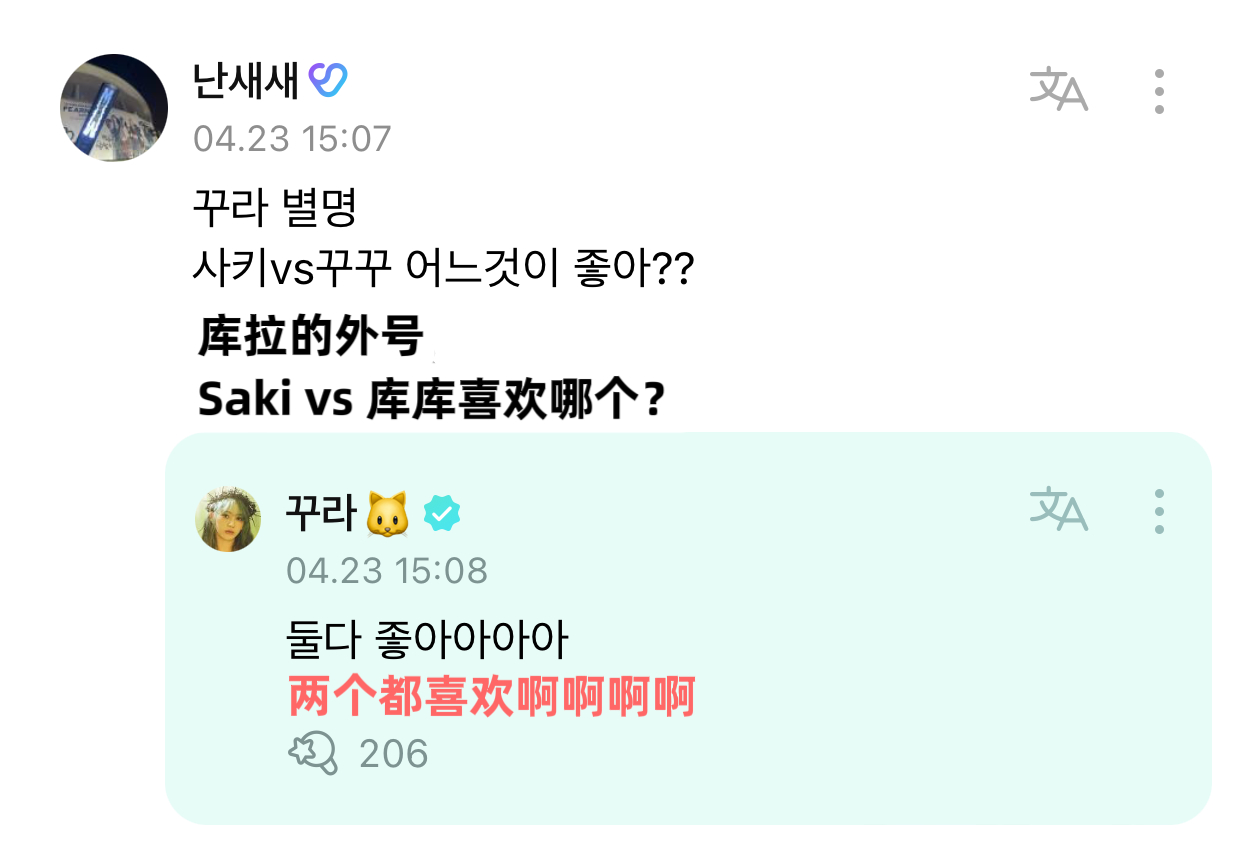Tap the red translated text 两个都喜欢啊啊啊啊
Viewport: 1242px width, 859px height.
(491, 693)
